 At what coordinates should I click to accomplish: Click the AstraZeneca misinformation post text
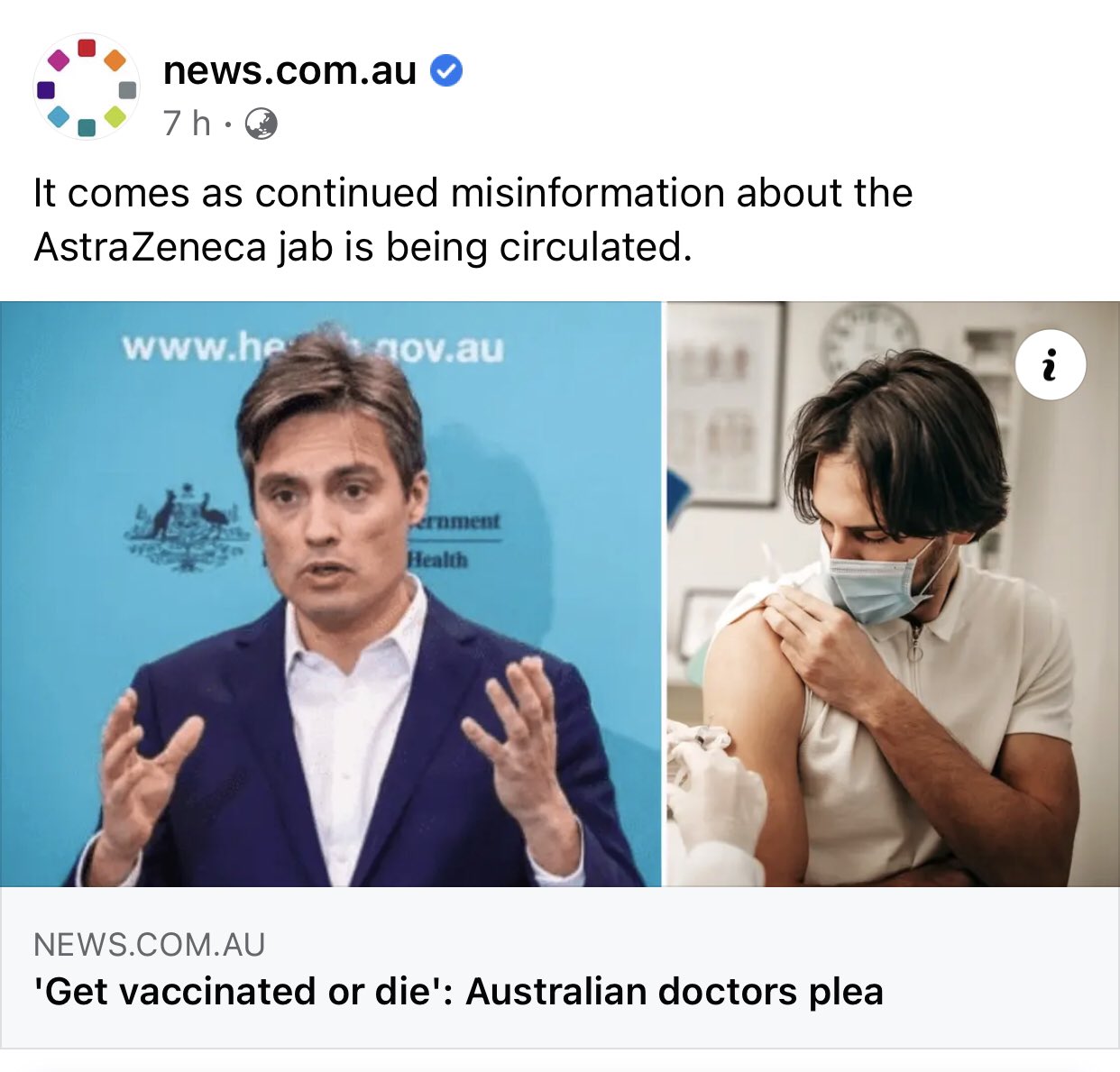point(473,219)
